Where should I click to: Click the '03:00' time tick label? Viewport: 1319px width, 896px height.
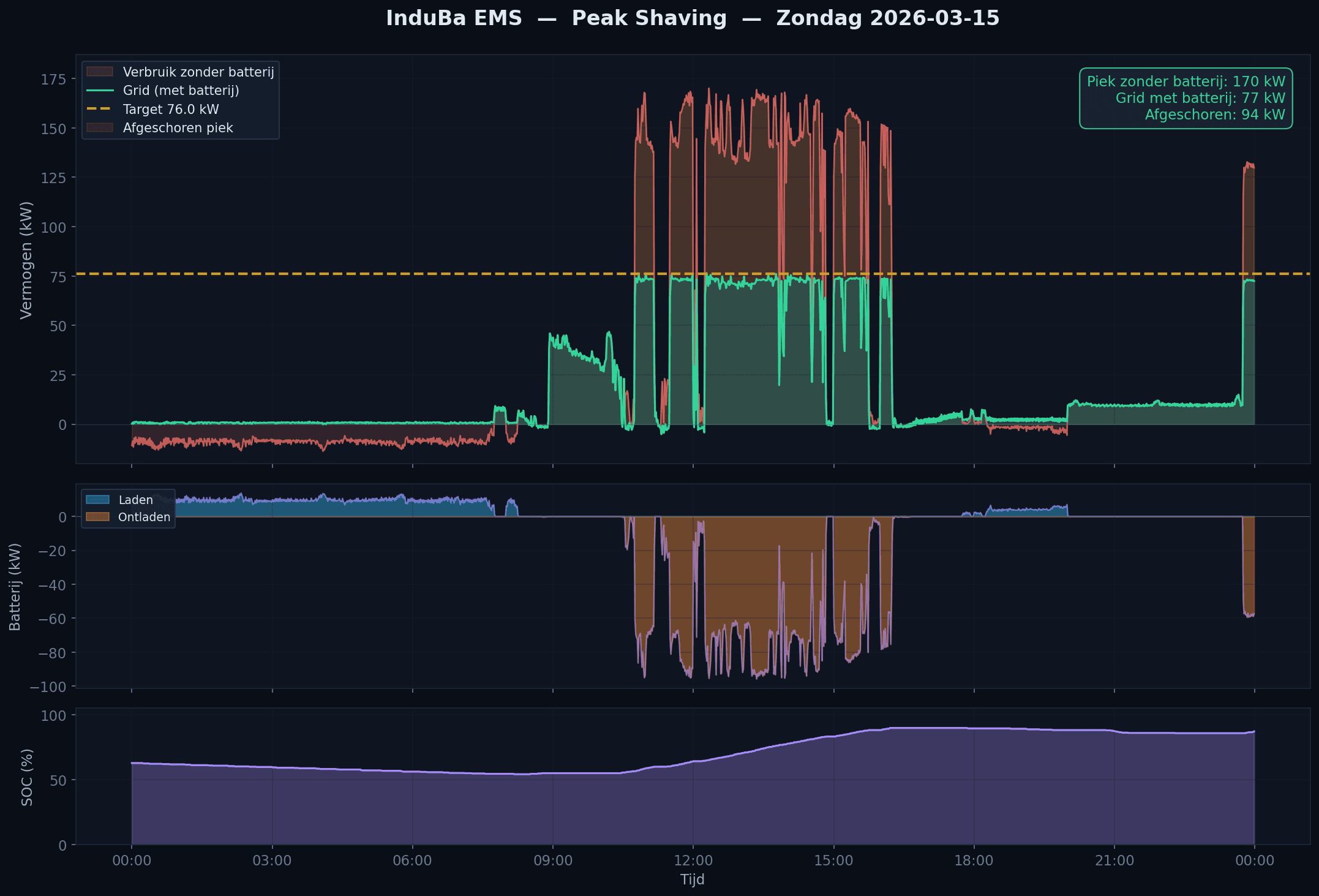coord(272,860)
